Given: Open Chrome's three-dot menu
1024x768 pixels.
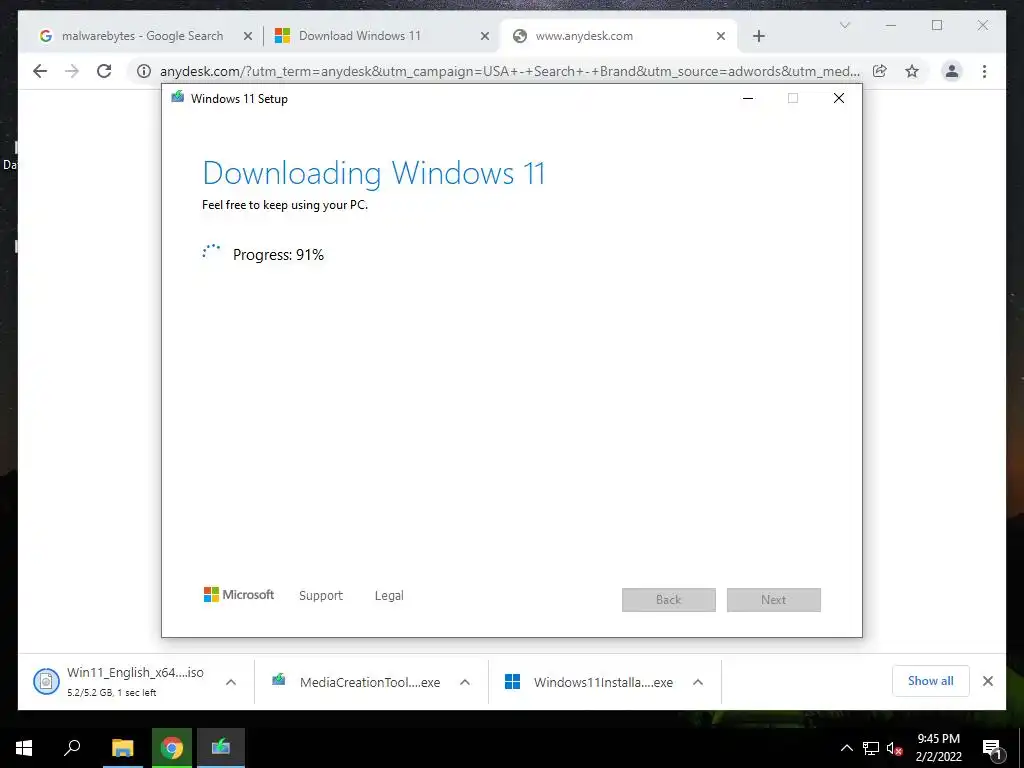Looking at the screenshot, I should 984,71.
